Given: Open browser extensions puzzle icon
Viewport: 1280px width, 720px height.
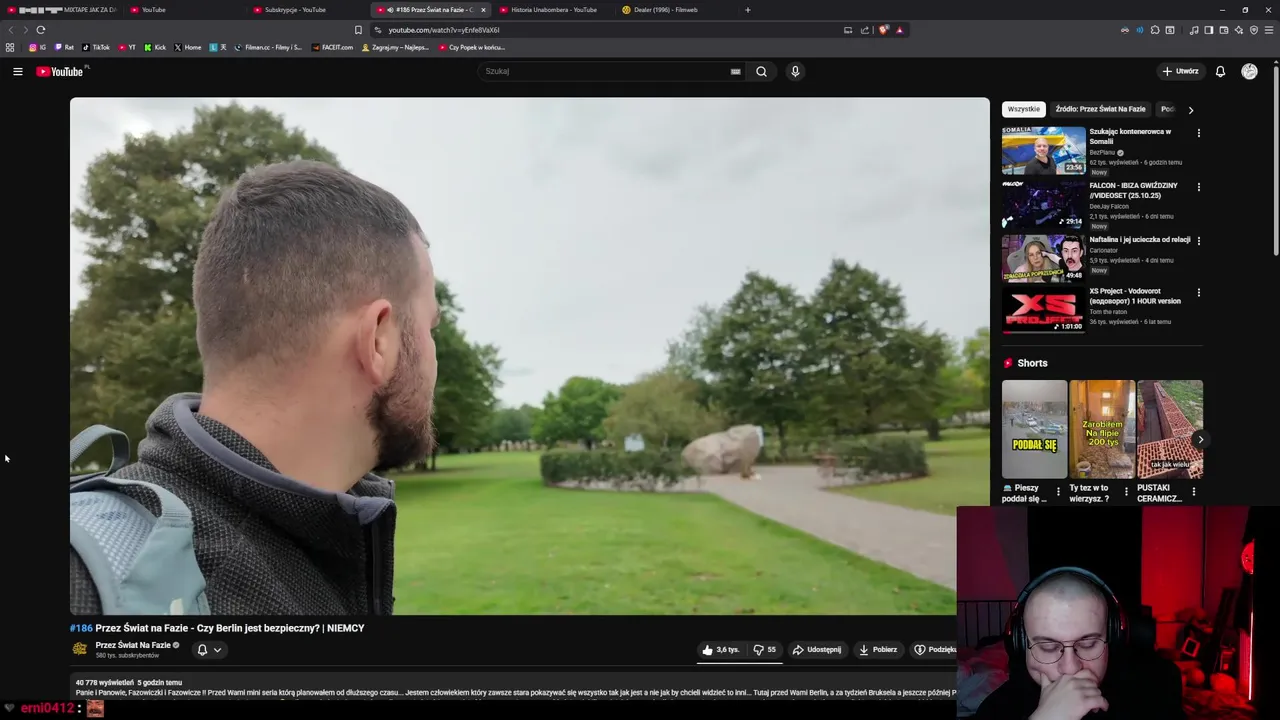Looking at the screenshot, I should pyautogui.click(x=1155, y=30).
